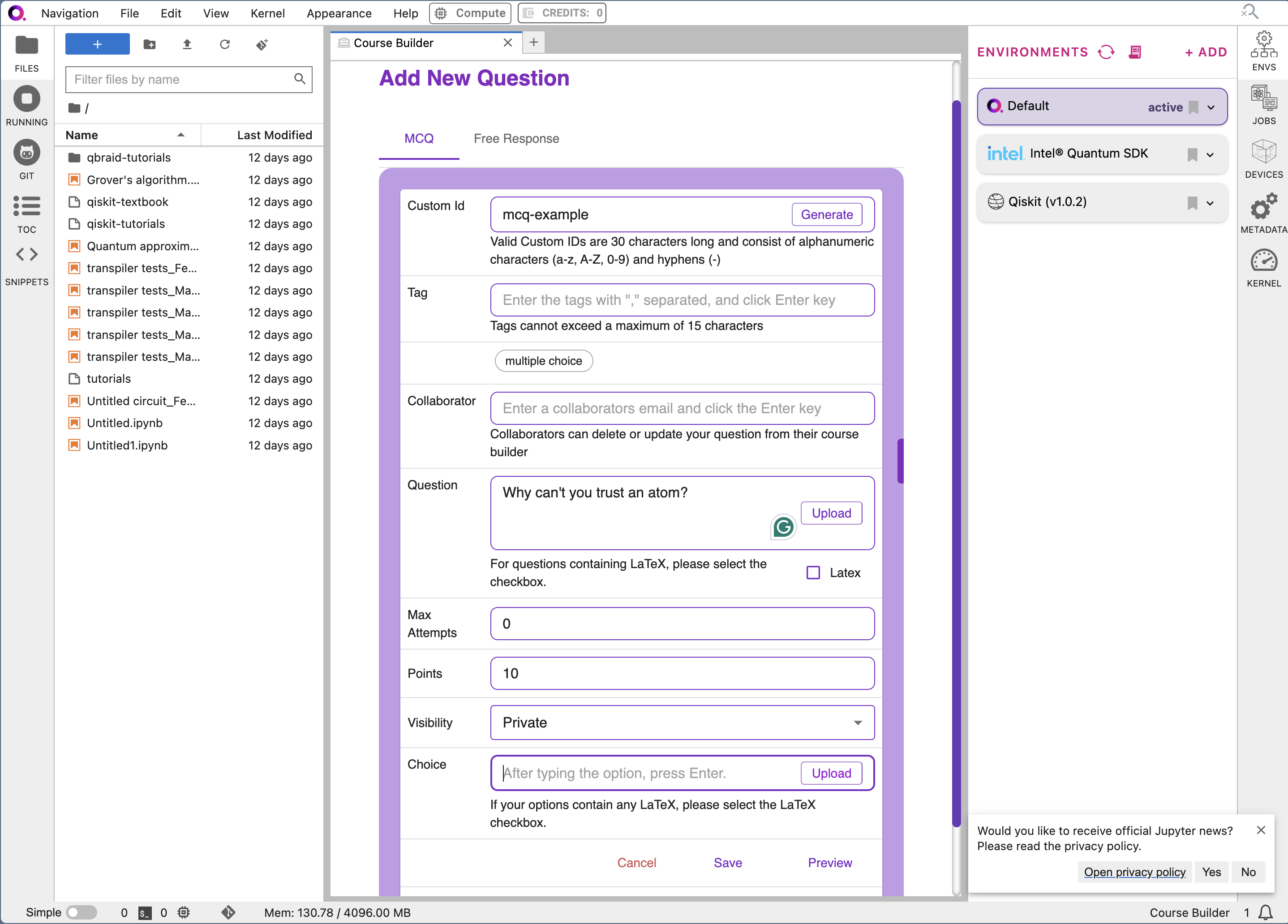Screen dimensions: 1288x924
Task: Expand the Qiskit (v1.0.2) environment
Action: 1210,203
